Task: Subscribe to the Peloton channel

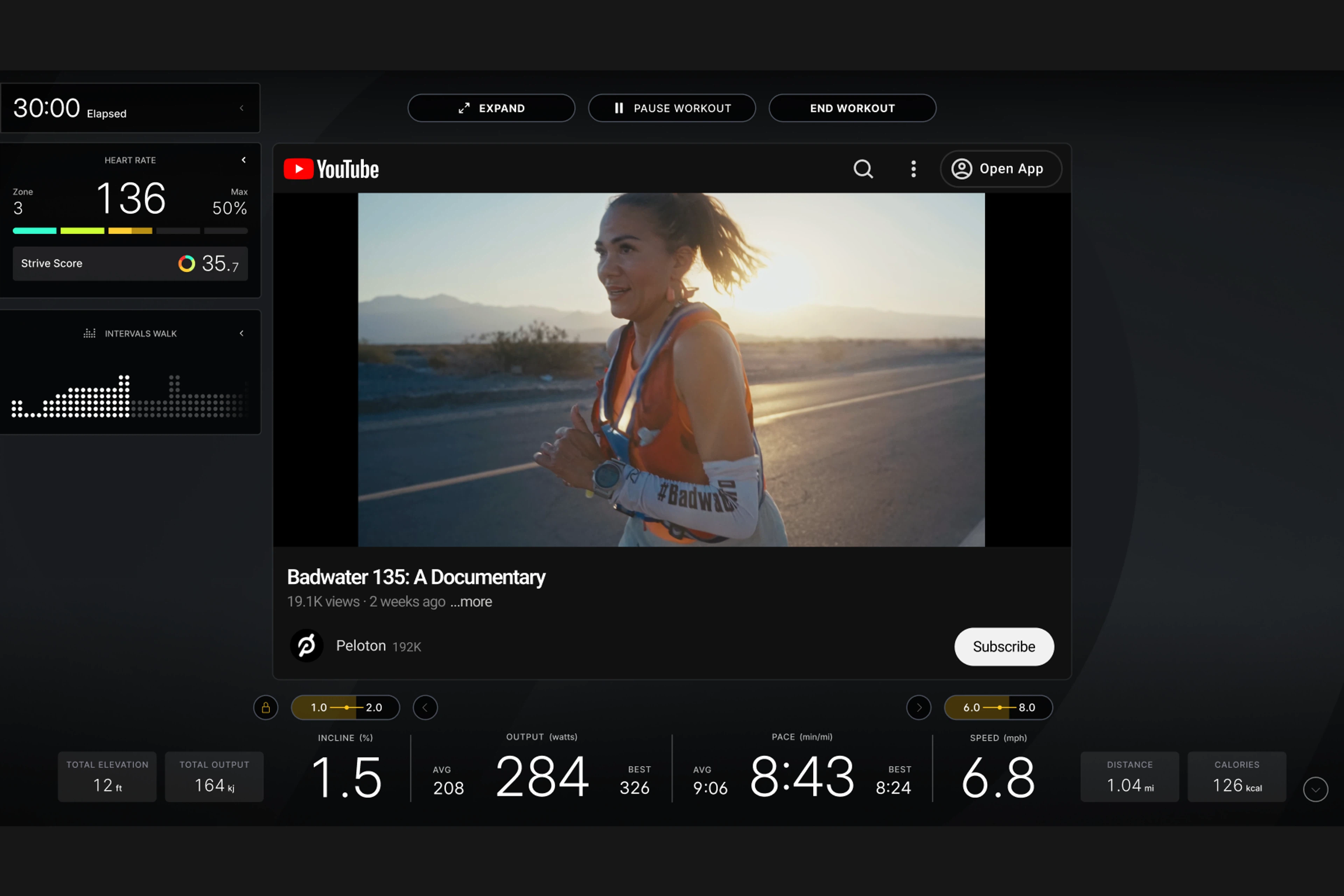Action: click(x=1003, y=646)
